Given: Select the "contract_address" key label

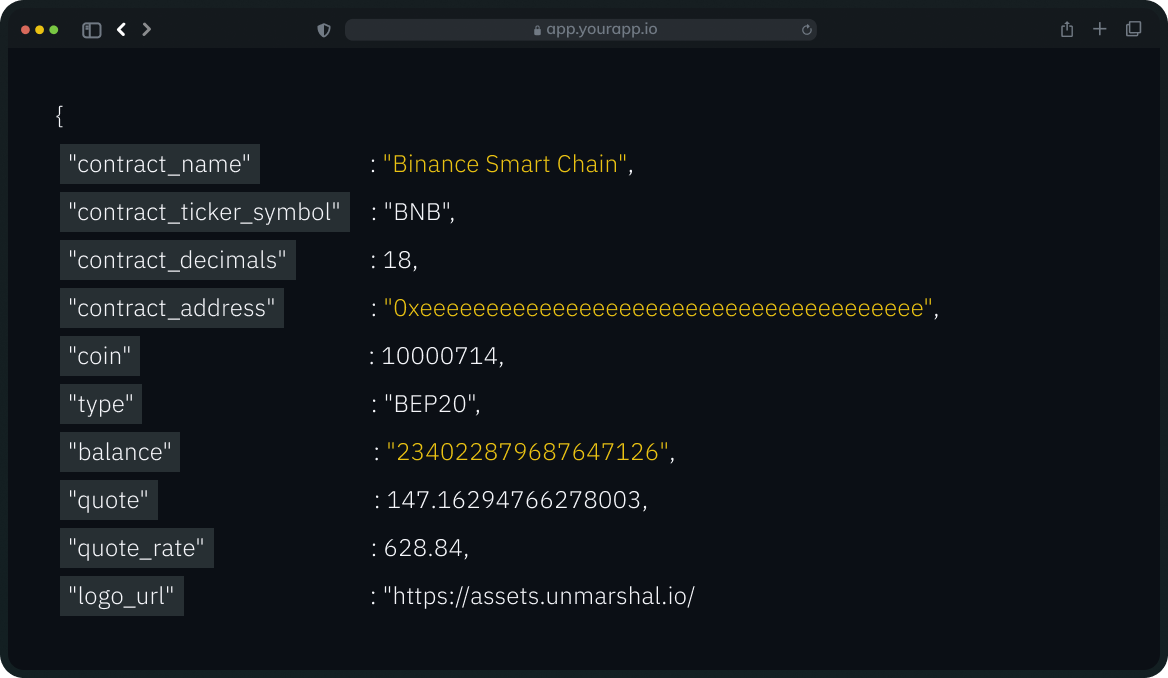Looking at the screenshot, I should click(172, 308).
